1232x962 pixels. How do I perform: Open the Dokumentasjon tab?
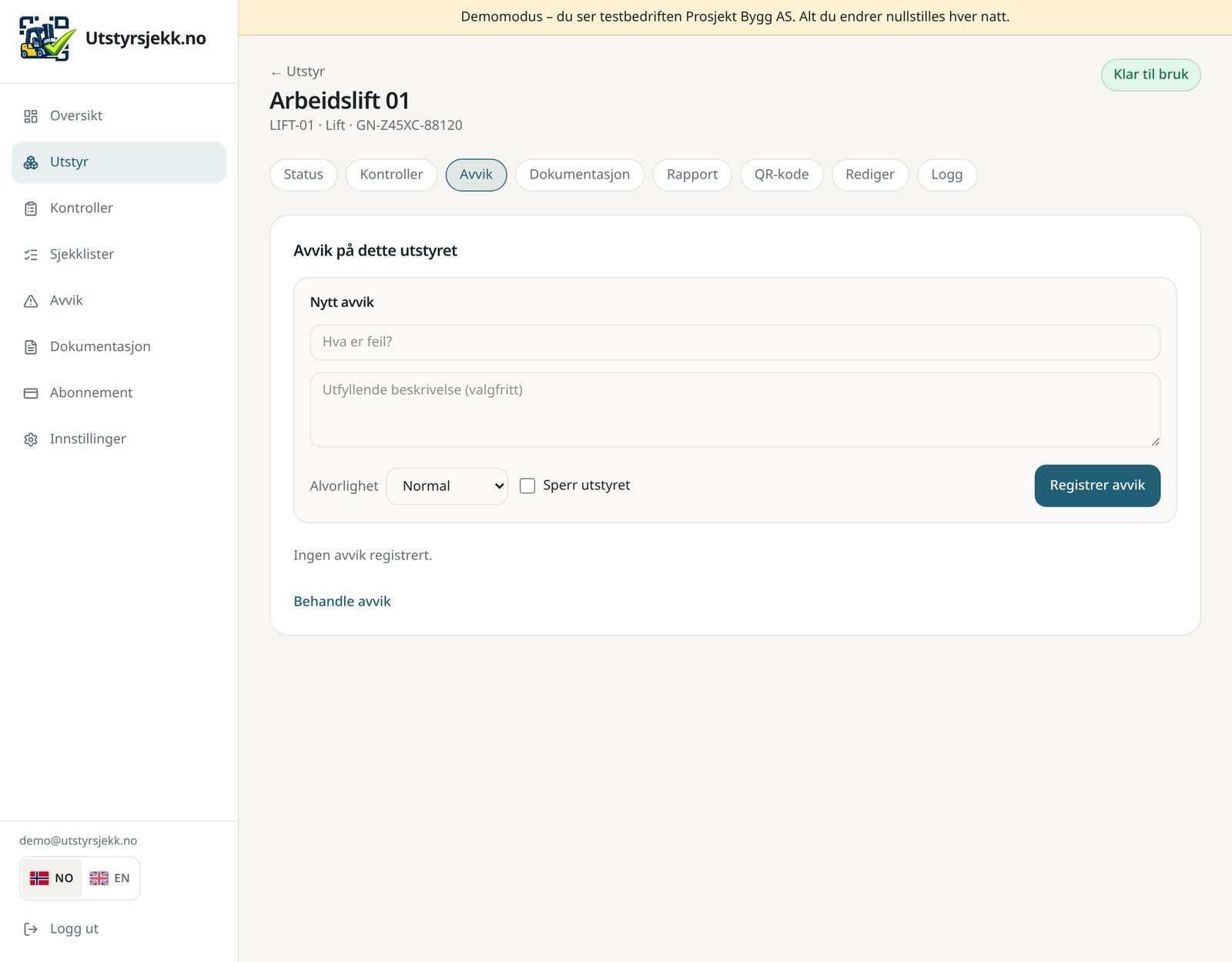pos(580,175)
